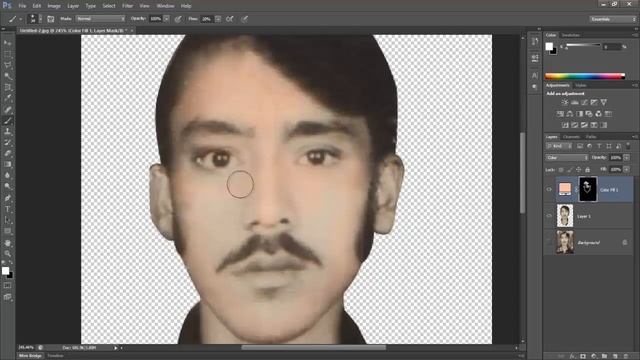The width and height of the screenshot is (640, 360).
Task: Open the Essentials workspace dropdown
Action: point(613,19)
